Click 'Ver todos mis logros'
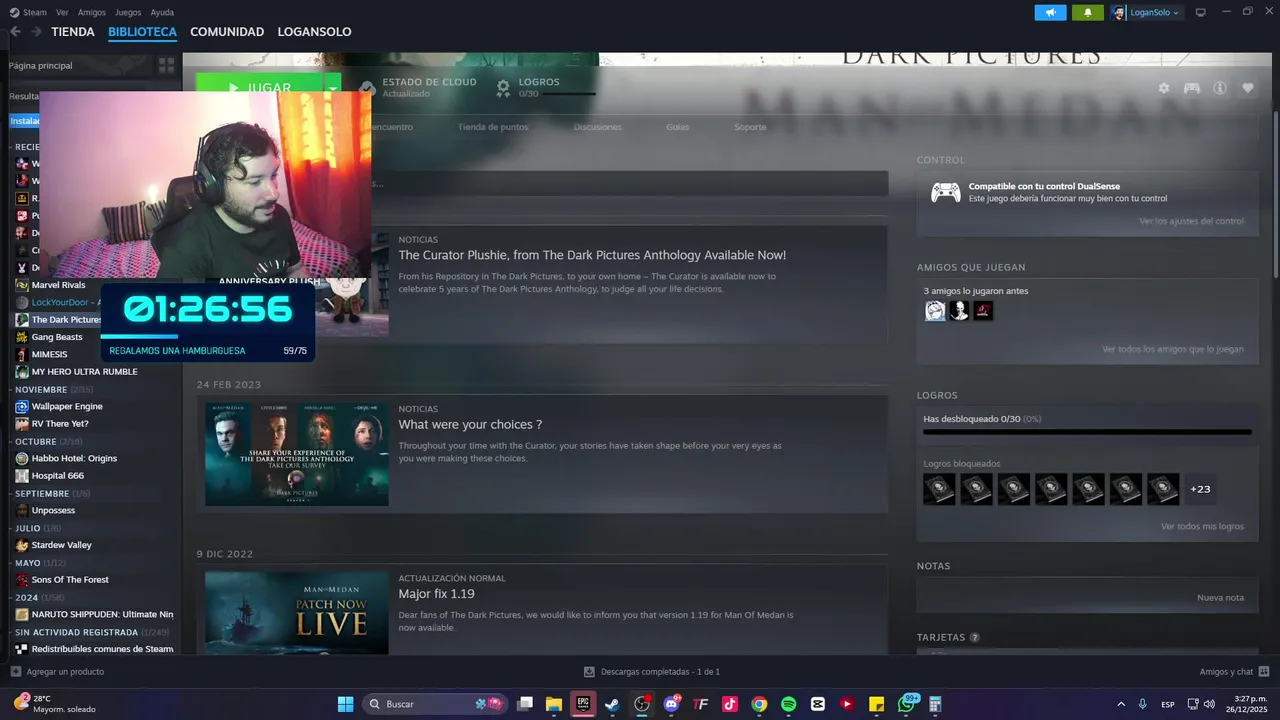Viewport: 1280px width, 720px height. tap(1202, 526)
